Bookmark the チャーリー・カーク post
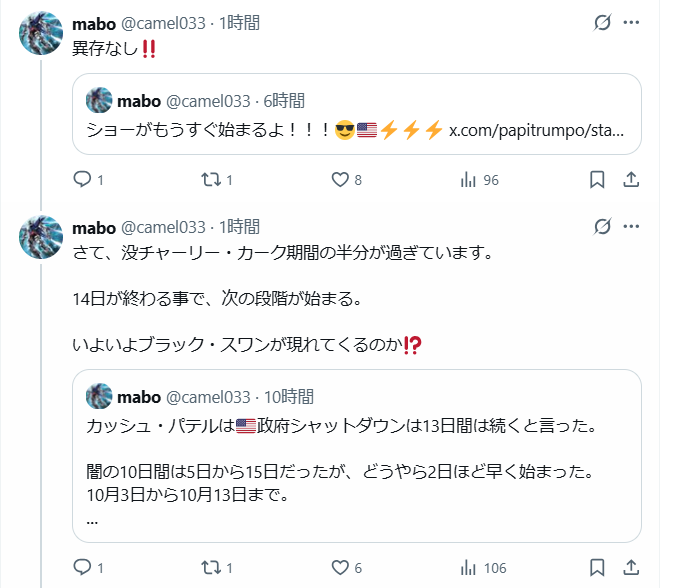 click(597, 568)
